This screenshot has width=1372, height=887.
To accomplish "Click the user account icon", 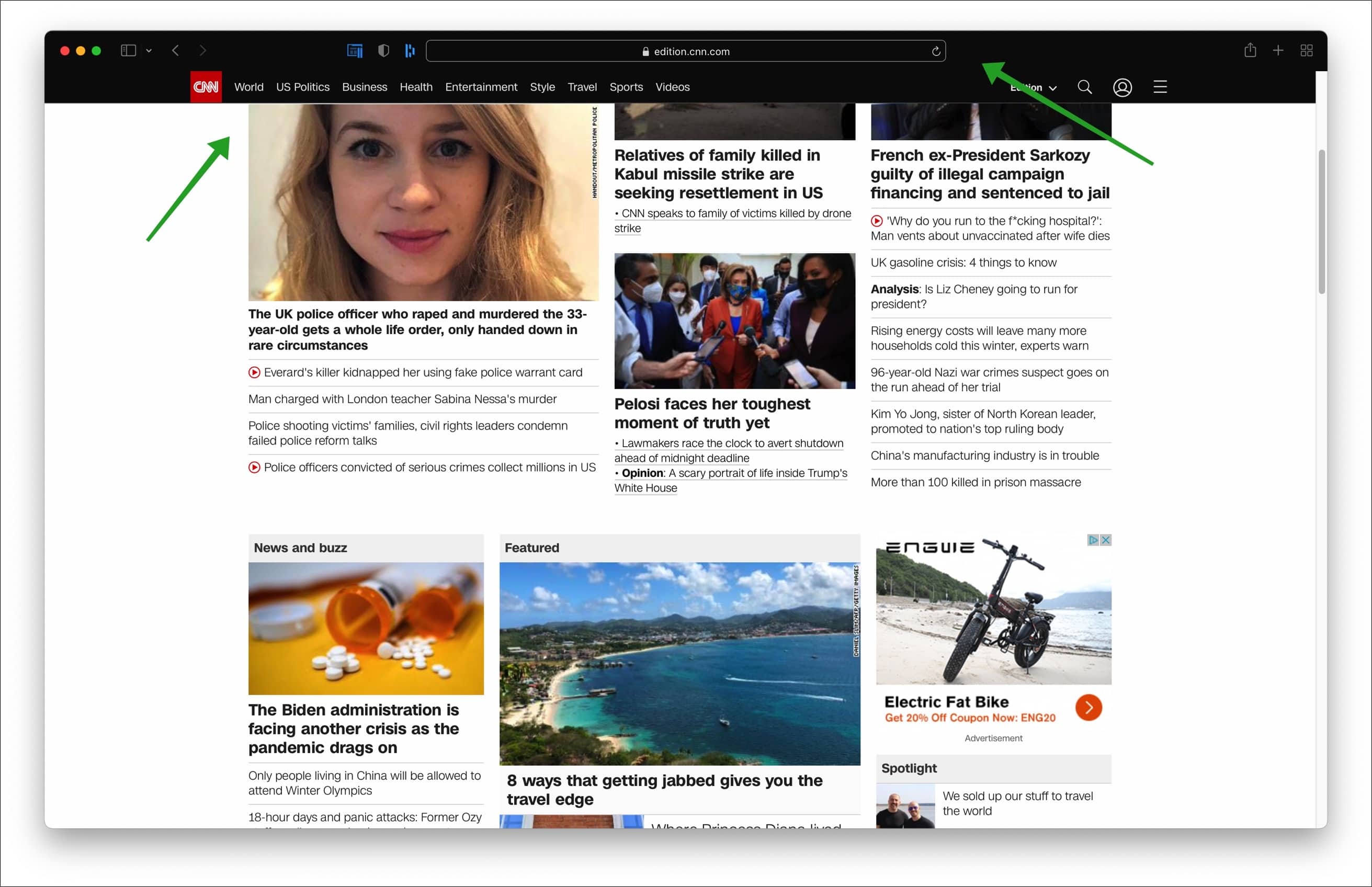I will pos(1121,87).
